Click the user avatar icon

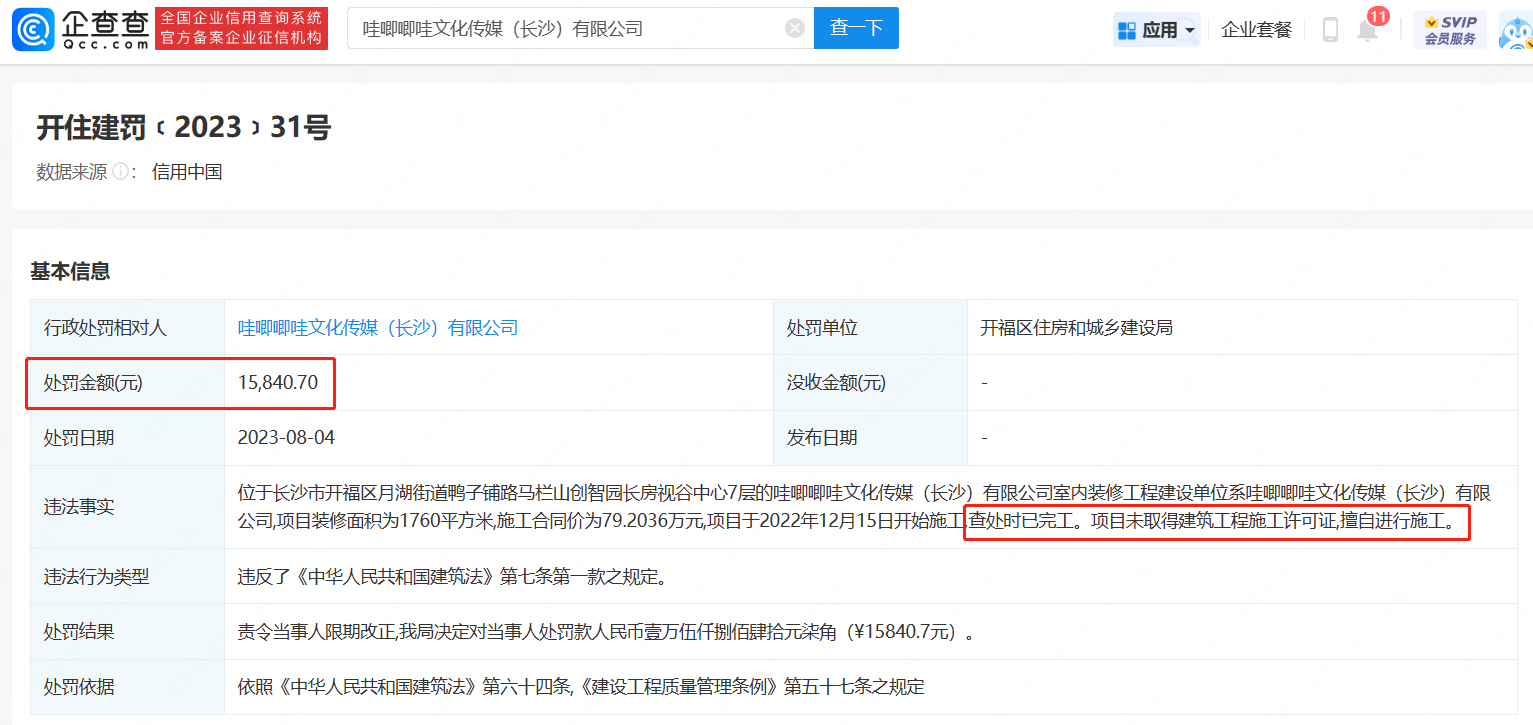coord(1517,31)
